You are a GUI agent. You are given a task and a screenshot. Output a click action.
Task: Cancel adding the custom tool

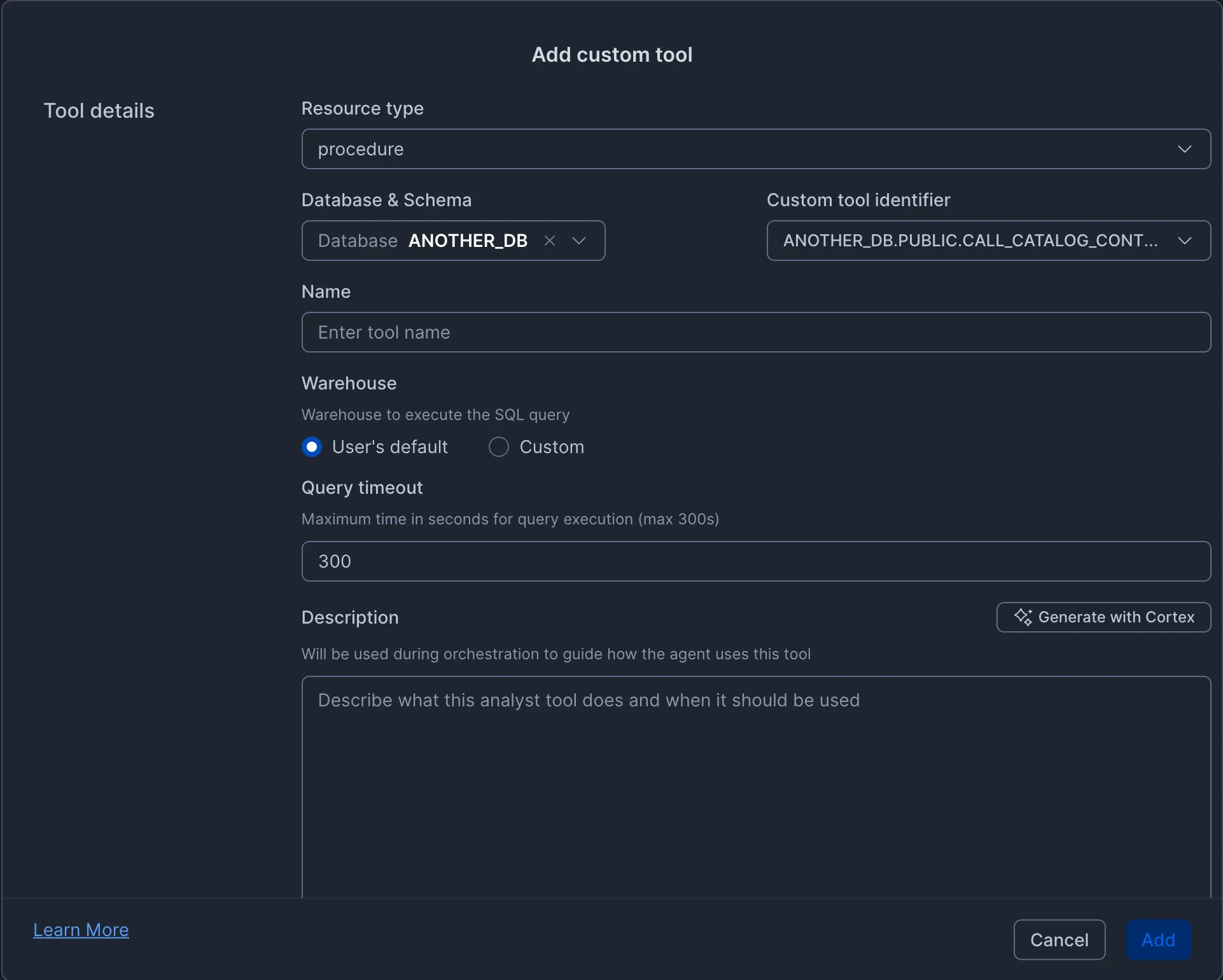tap(1058, 939)
